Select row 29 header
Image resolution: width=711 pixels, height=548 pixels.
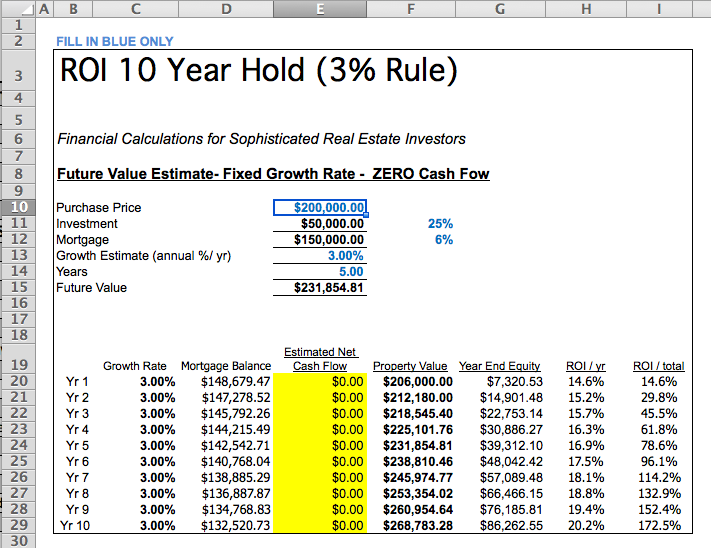[x=18, y=525]
